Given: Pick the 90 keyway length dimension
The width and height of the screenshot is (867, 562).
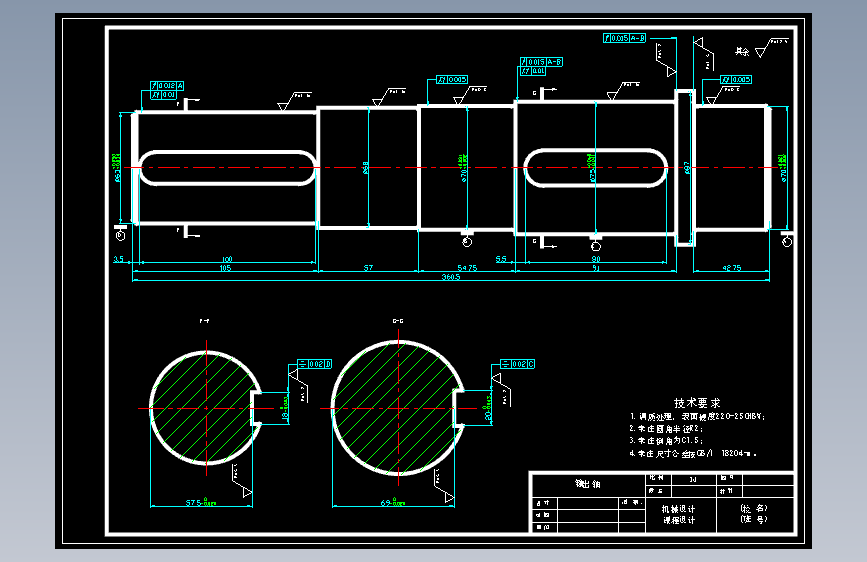Looking at the screenshot, I should pyautogui.click(x=596, y=259).
